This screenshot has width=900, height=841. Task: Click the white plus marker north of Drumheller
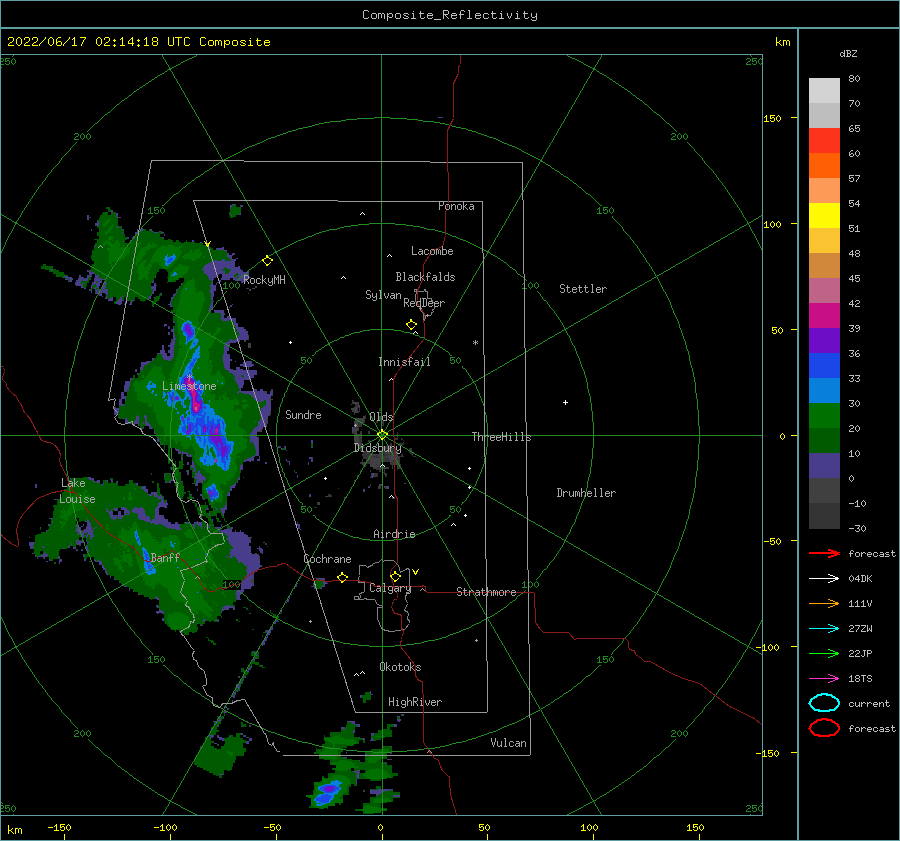click(565, 402)
